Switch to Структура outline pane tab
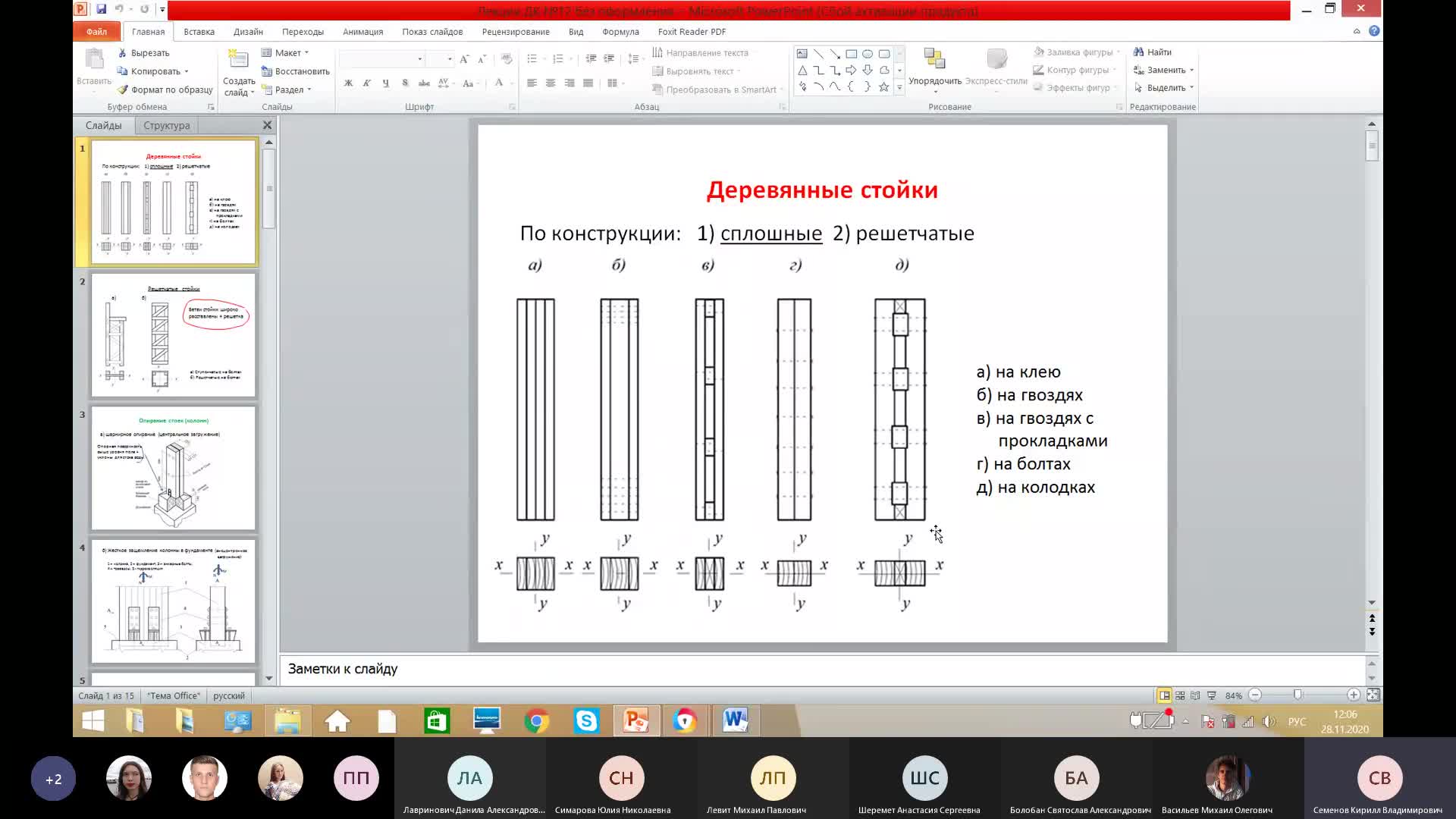The width and height of the screenshot is (1456, 819). (167, 125)
